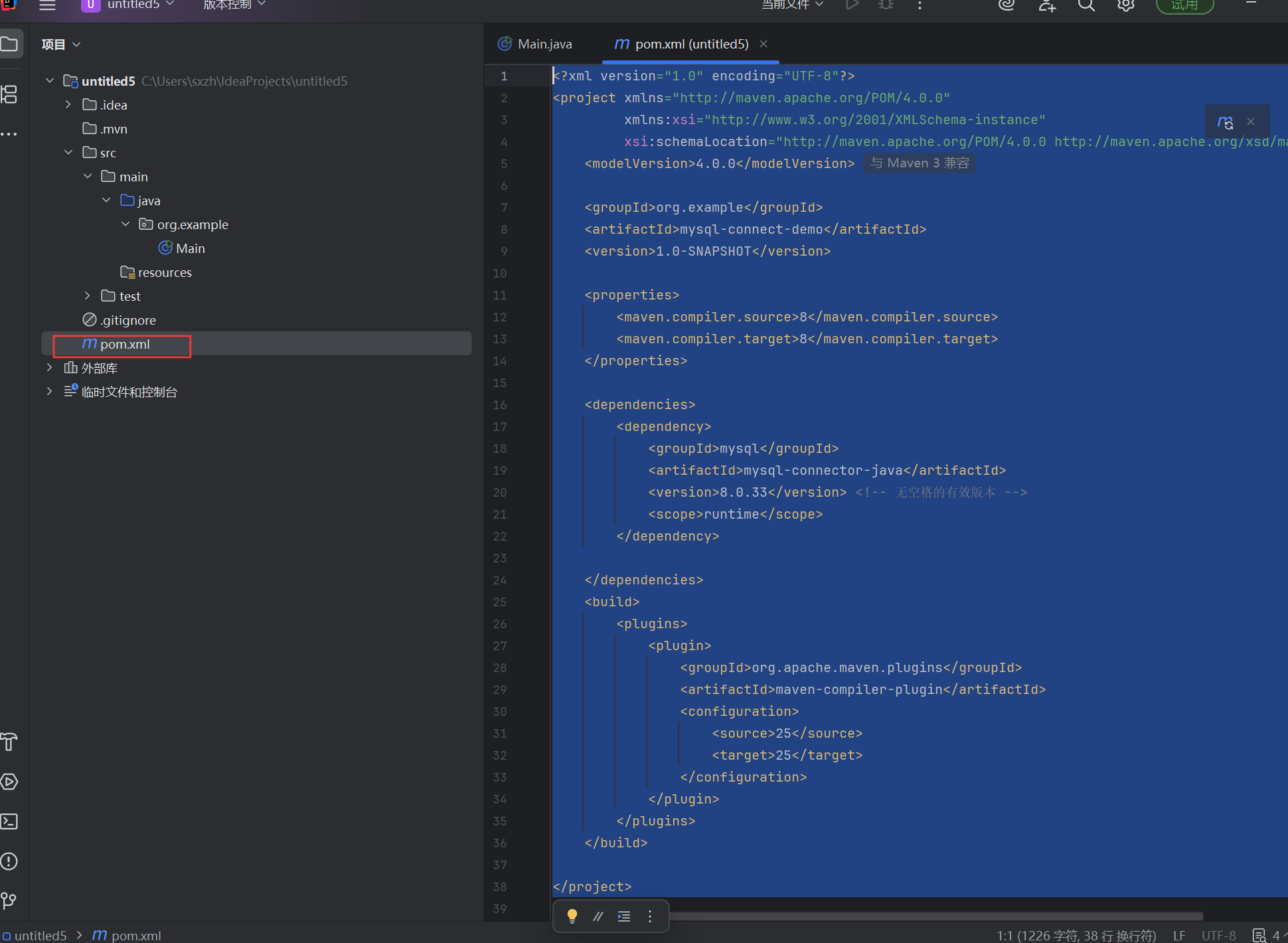Collapse the org.example package
The width and height of the screenshot is (1288, 943).
tap(125, 224)
